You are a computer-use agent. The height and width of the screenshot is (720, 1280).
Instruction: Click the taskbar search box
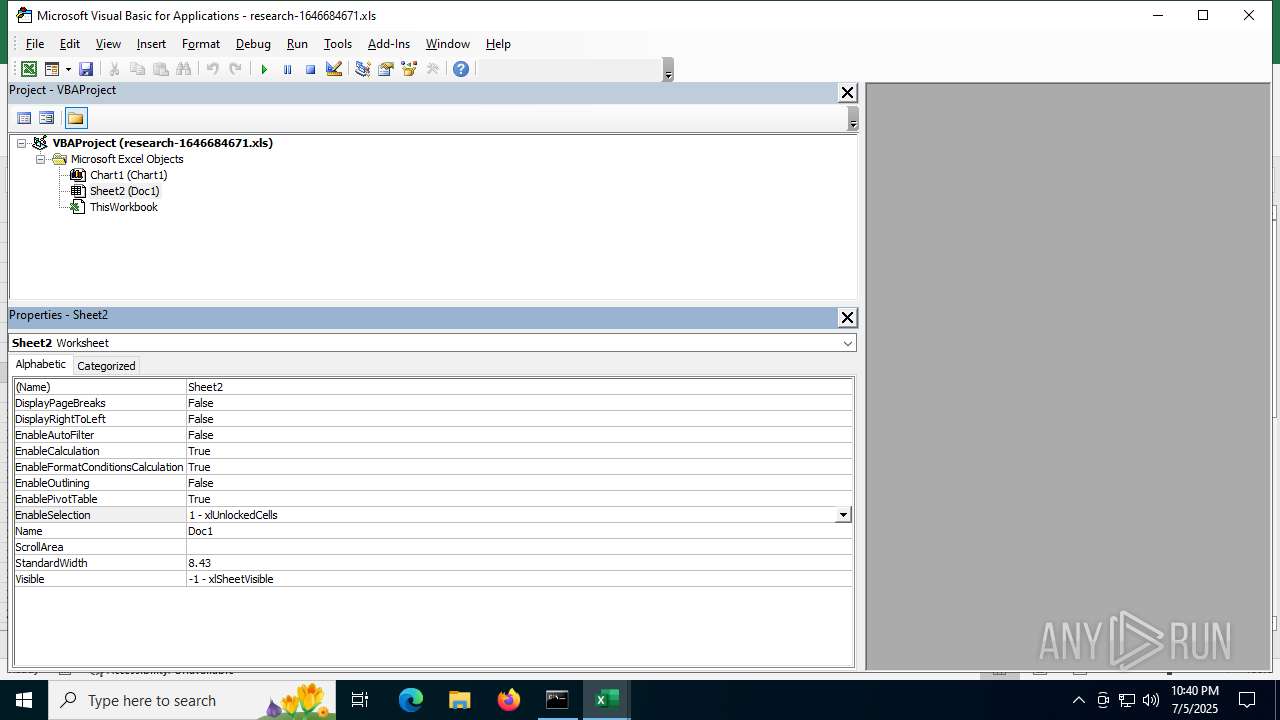click(192, 700)
